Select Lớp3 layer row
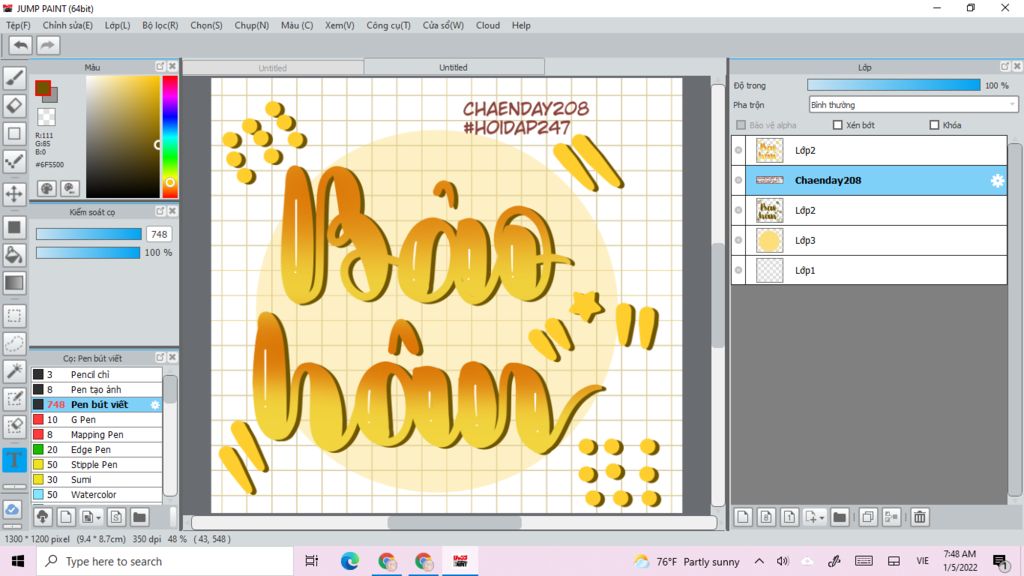The height and width of the screenshot is (576, 1024). point(869,240)
